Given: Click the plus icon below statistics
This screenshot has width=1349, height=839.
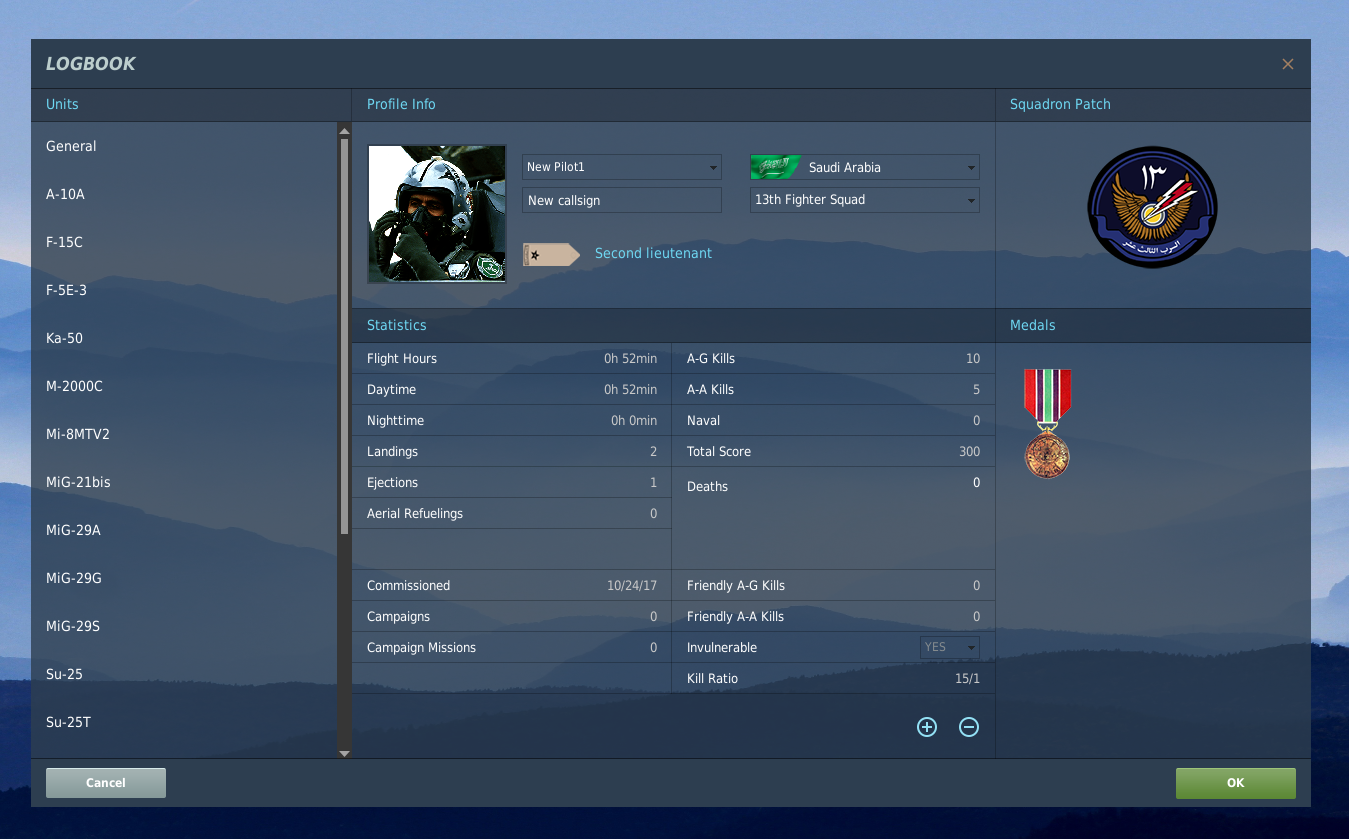Looking at the screenshot, I should (927, 727).
